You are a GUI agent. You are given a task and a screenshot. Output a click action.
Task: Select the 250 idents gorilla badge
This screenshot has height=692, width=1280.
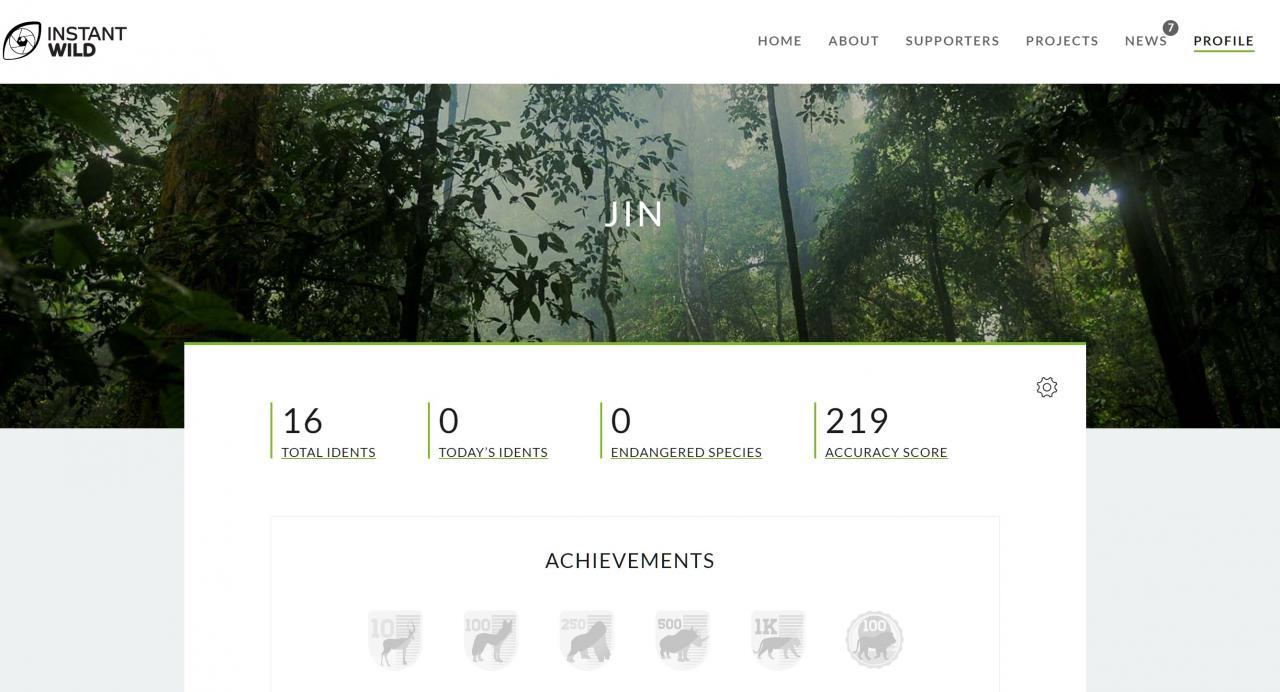(587, 639)
